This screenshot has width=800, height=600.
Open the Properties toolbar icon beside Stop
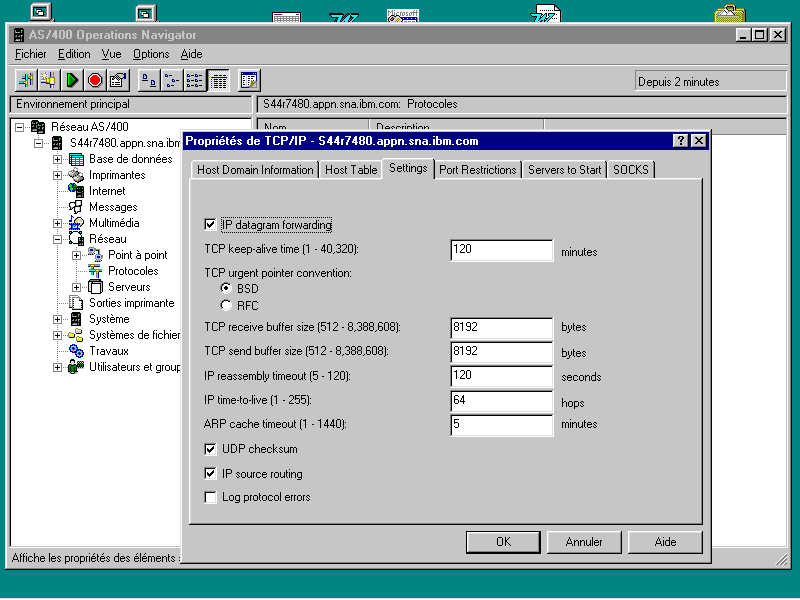tap(118, 80)
